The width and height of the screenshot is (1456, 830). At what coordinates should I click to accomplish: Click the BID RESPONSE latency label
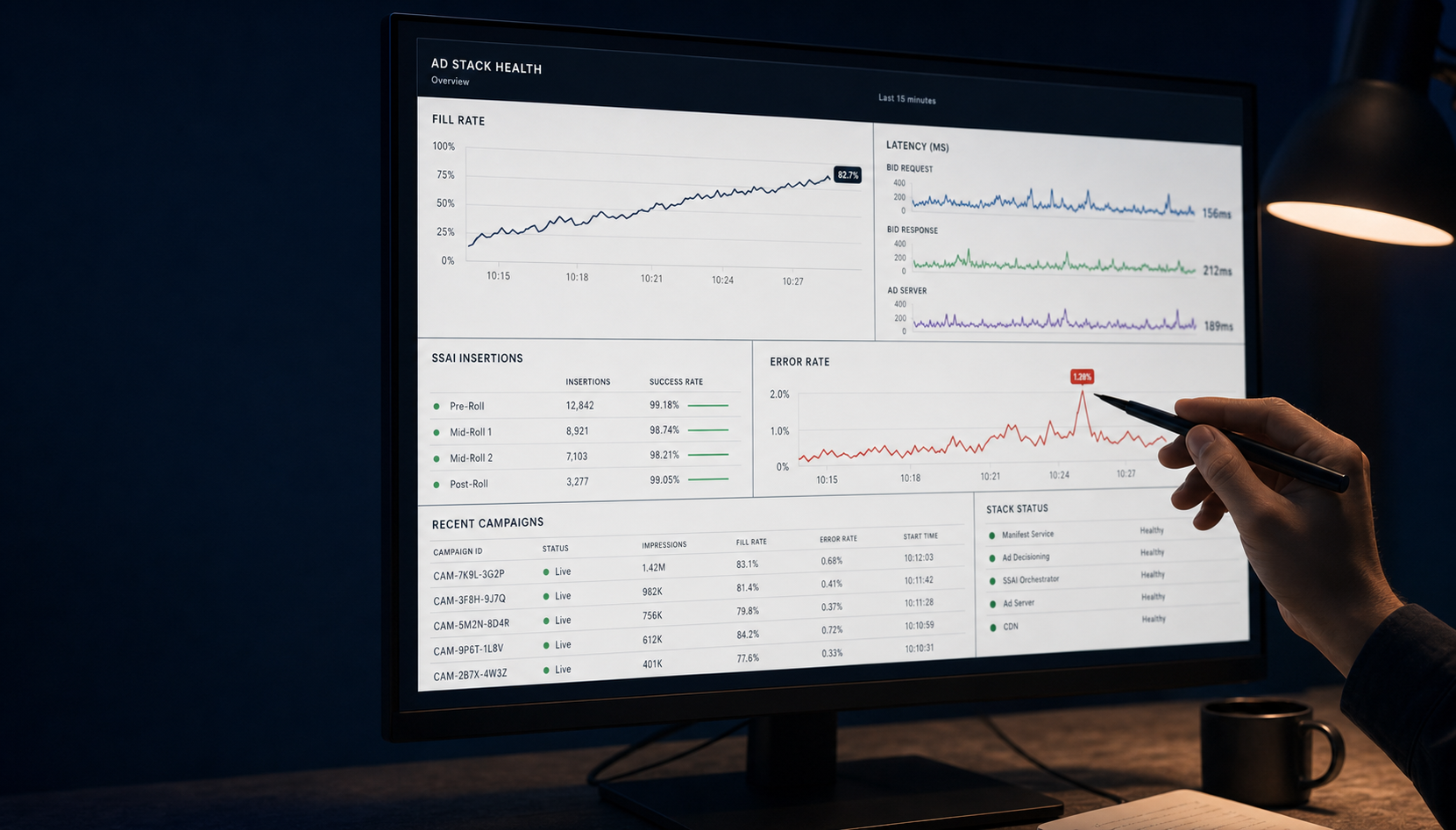pos(912,230)
